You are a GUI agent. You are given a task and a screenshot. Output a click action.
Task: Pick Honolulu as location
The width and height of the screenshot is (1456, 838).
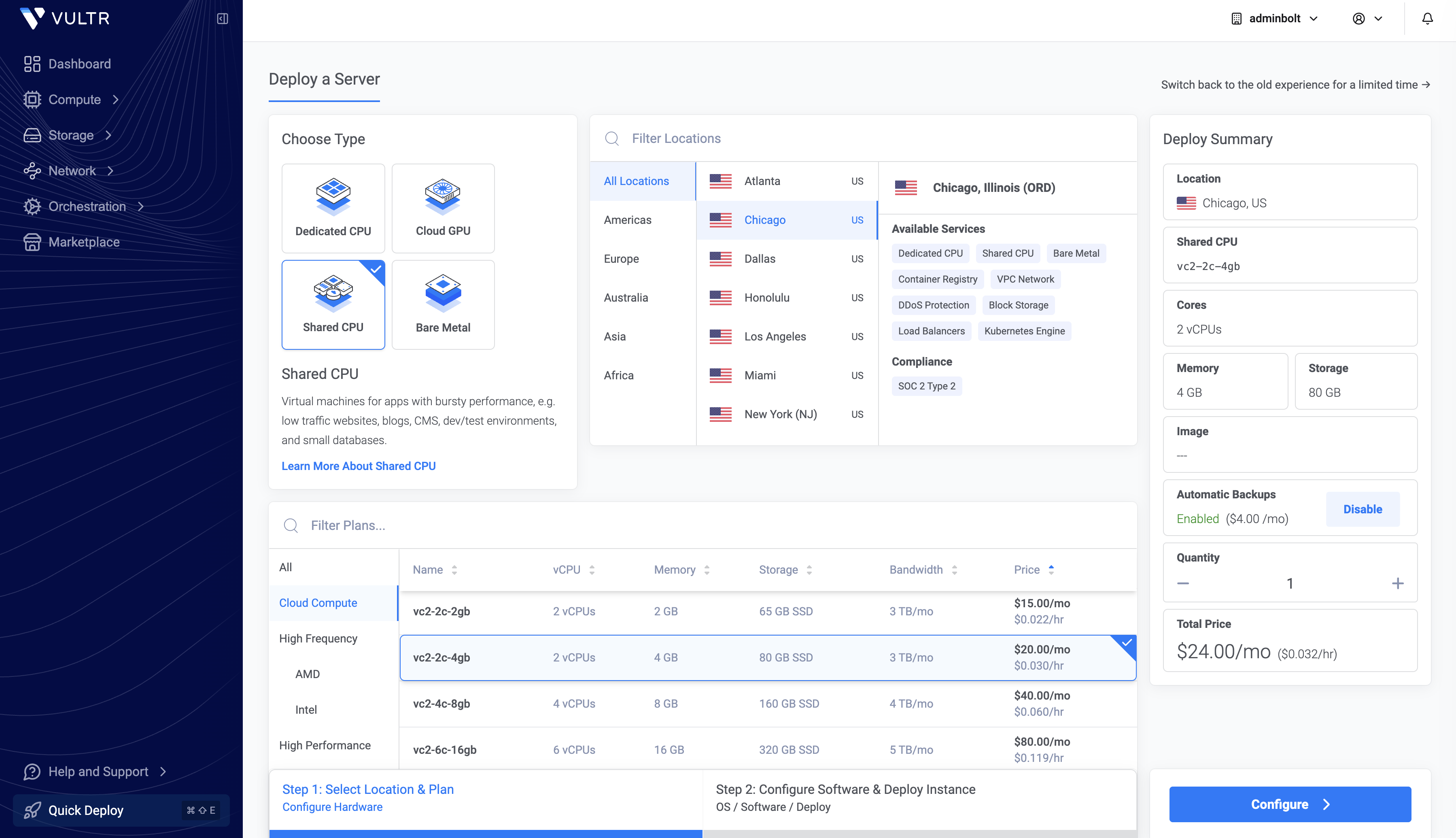(x=786, y=298)
